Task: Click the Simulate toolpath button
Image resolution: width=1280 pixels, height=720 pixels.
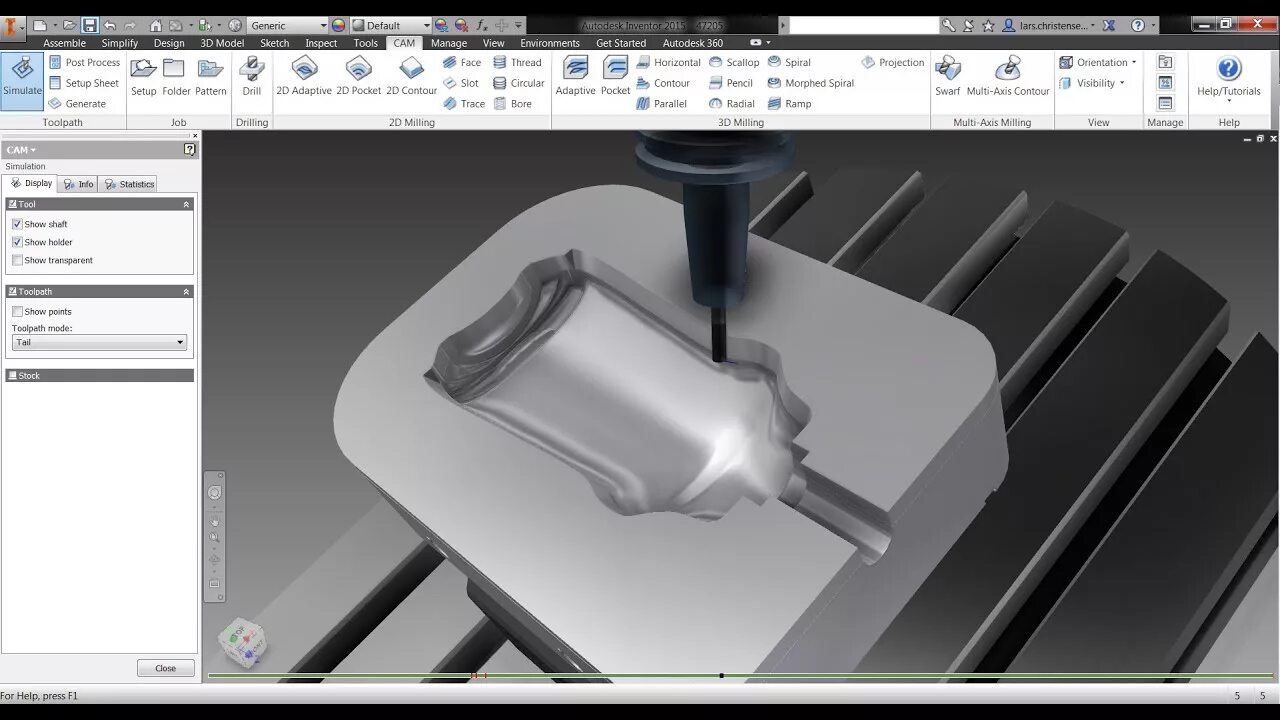Action: 22,78
